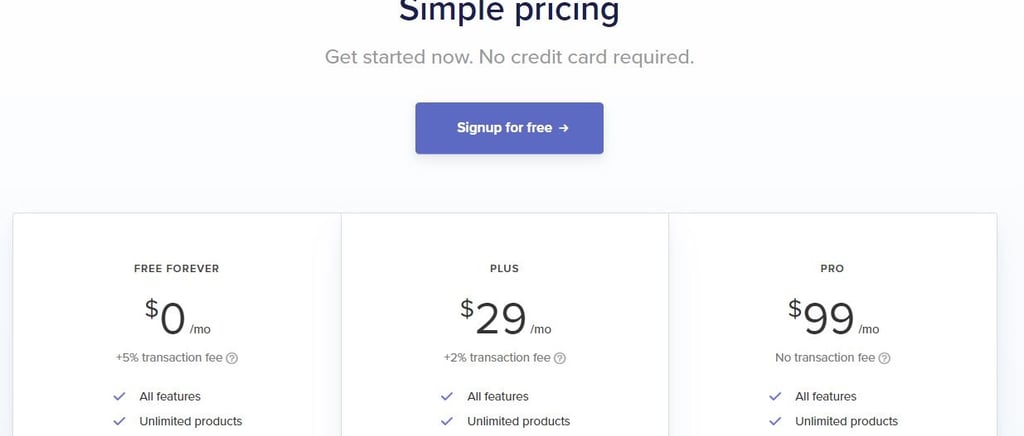Select the FREE FOREVER plan heading
Screen dimensions: 1024x436
(x=177, y=268)
